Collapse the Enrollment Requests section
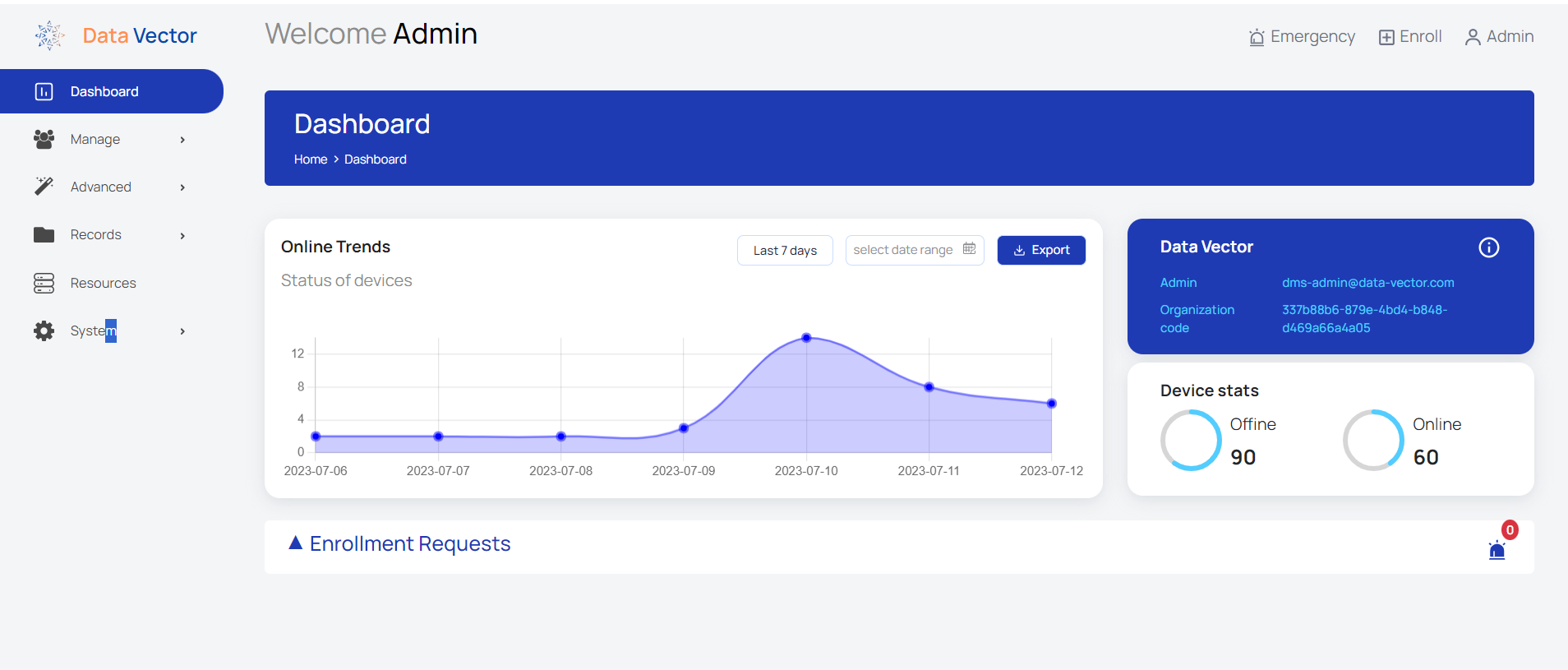 [296, 543]
